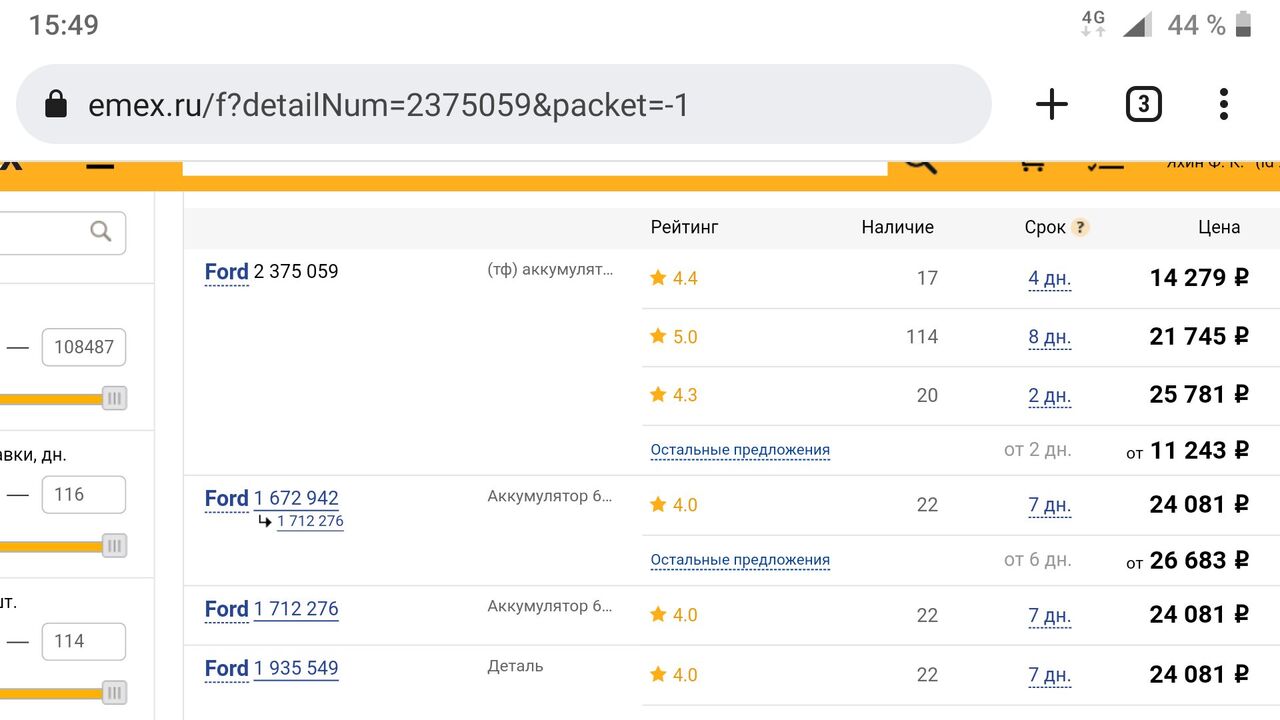The width and height of the screenshot is (1280, 720).
Task: Open a new browser tab with the plus icon
Action: [x=1052, y=104]
